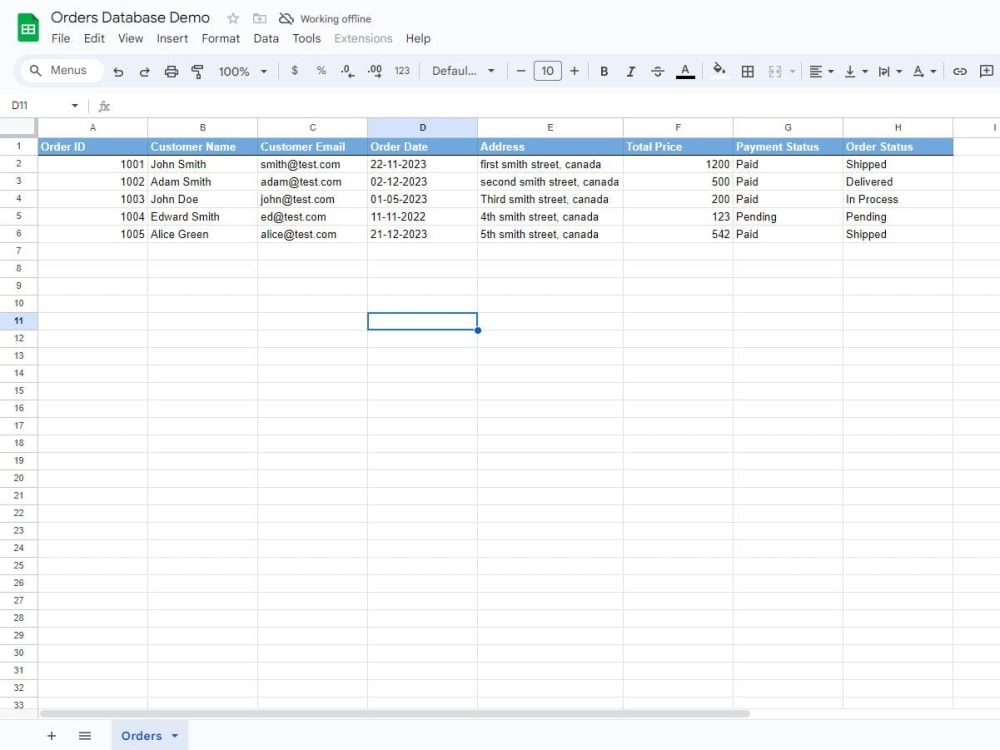
Task: Open the Insert menu
Action: pos(172,38)
